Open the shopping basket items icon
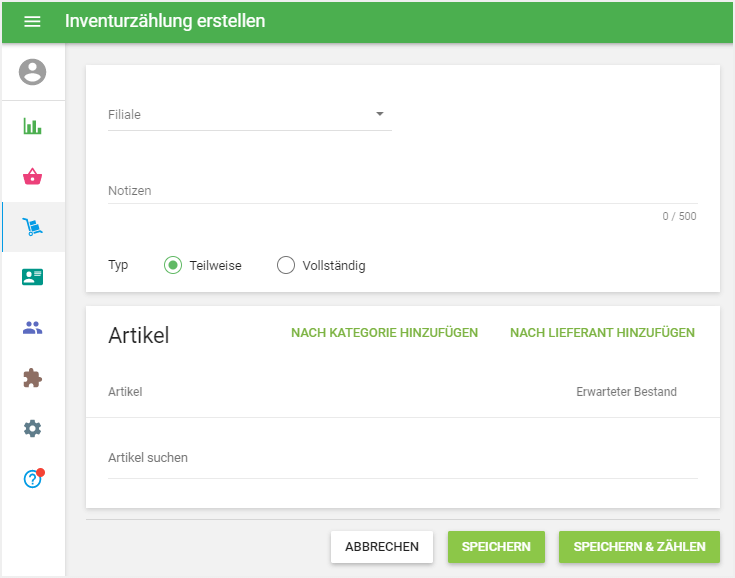Image resolution: width=735 pixels, height=578 pixels. pos(33,177)
